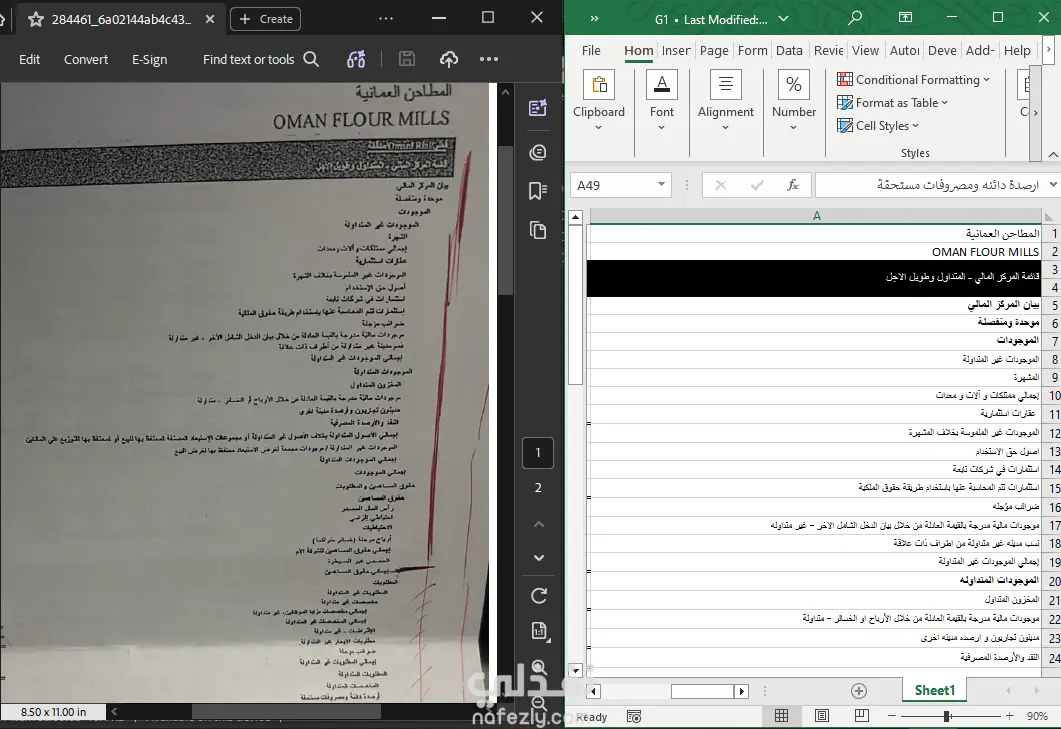The image size is (1061, 729).
Task: Open the Help ribbon tab
Action: [x=1017, y=50]
